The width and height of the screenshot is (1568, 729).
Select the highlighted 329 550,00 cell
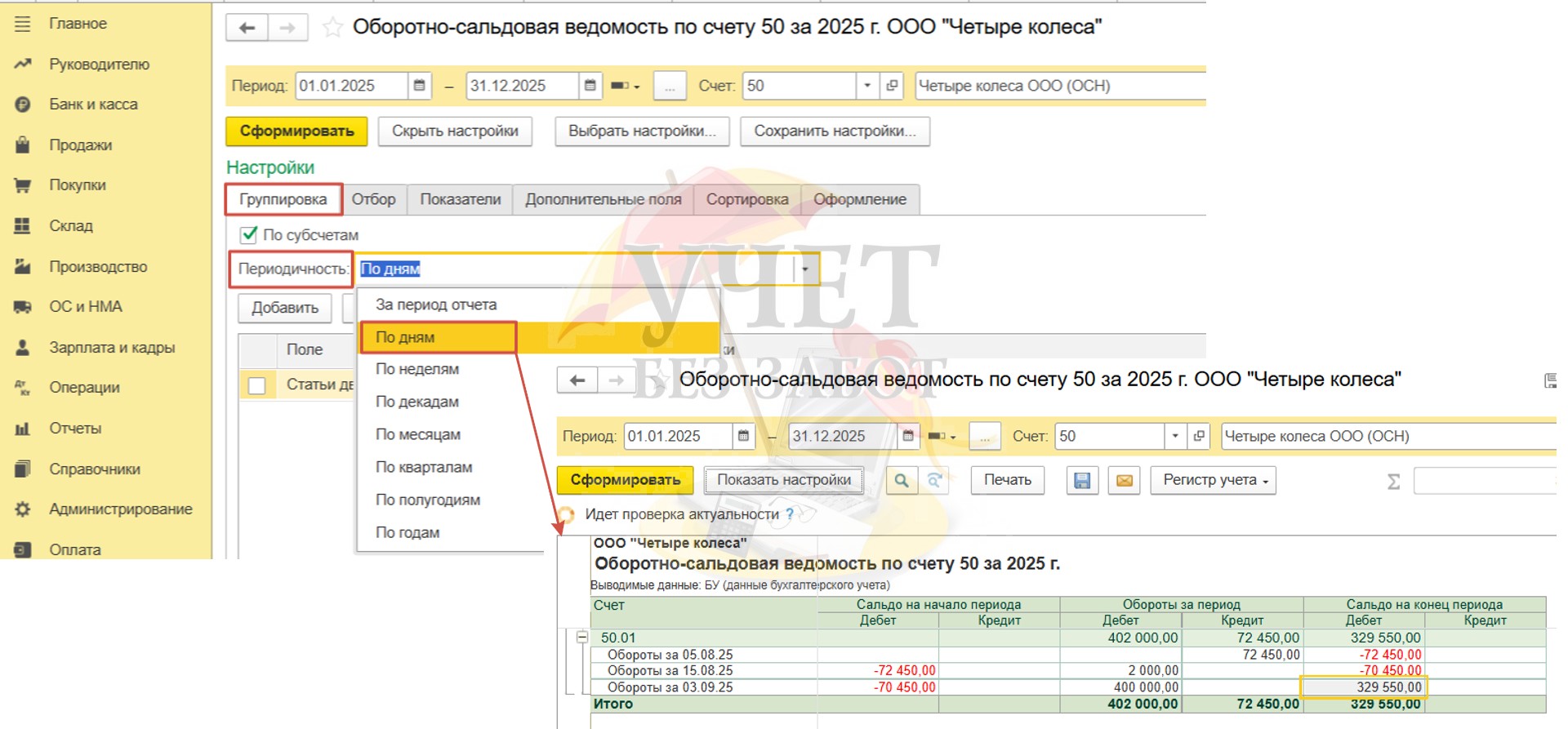1364,687
